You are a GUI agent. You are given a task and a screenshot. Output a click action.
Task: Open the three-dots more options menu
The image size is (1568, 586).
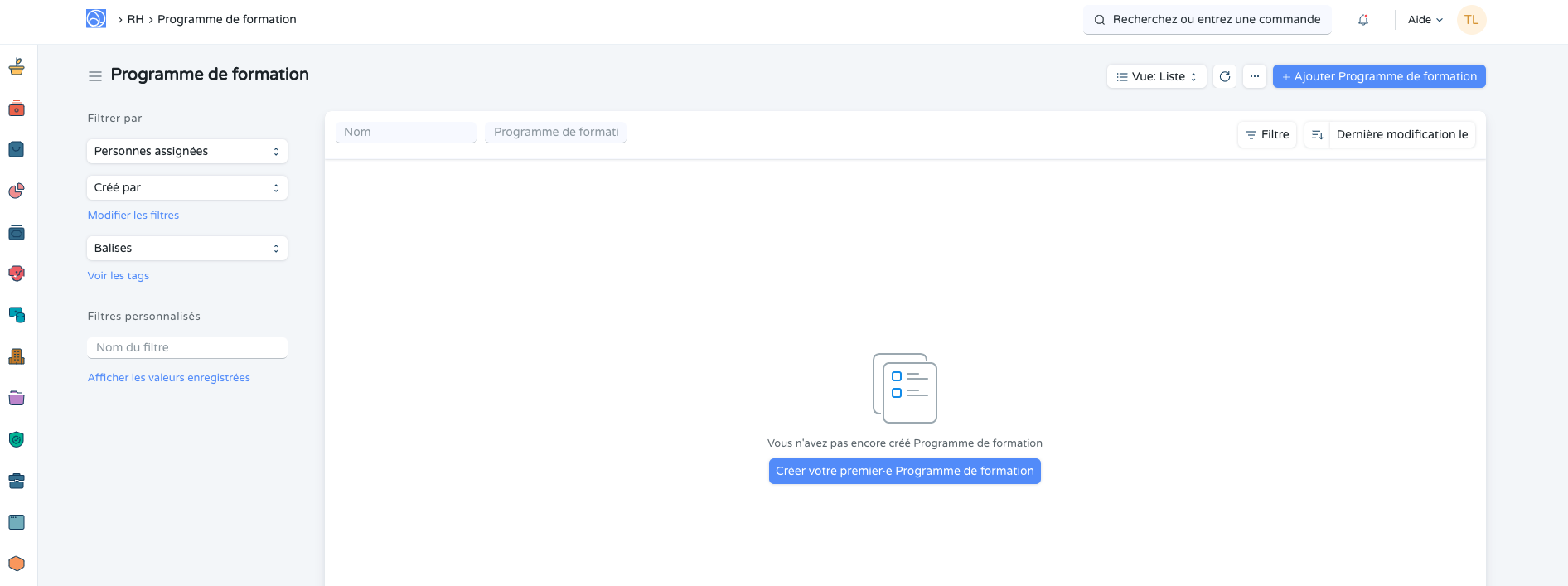[1254, 76]
